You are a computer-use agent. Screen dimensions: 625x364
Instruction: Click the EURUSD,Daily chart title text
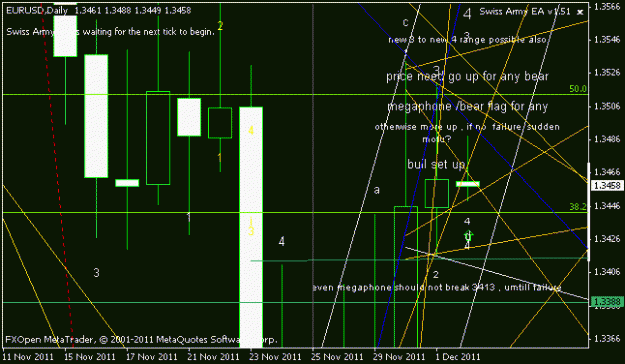[37, 11]
